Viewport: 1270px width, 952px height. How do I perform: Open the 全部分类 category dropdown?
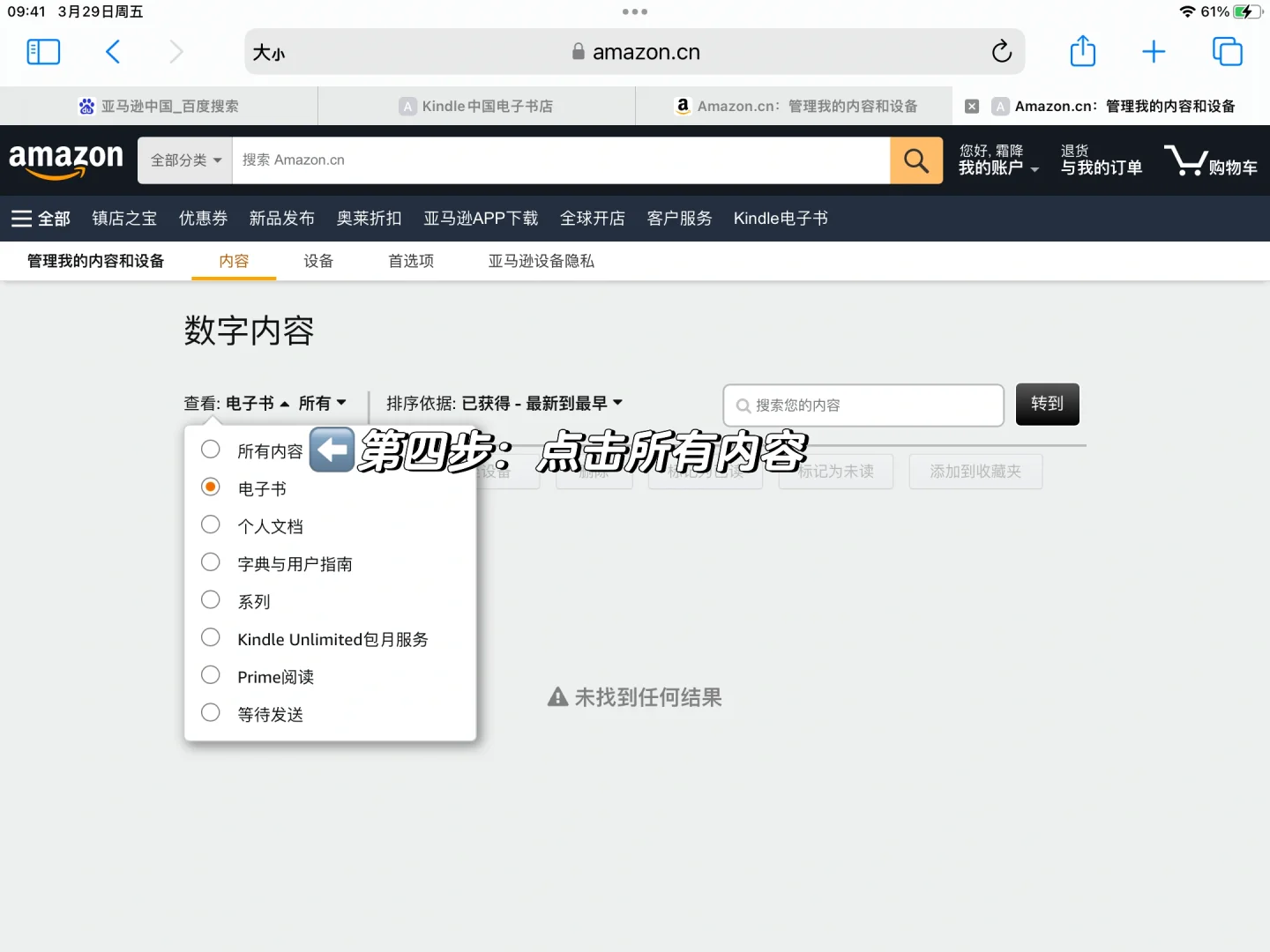coord(185,160)
